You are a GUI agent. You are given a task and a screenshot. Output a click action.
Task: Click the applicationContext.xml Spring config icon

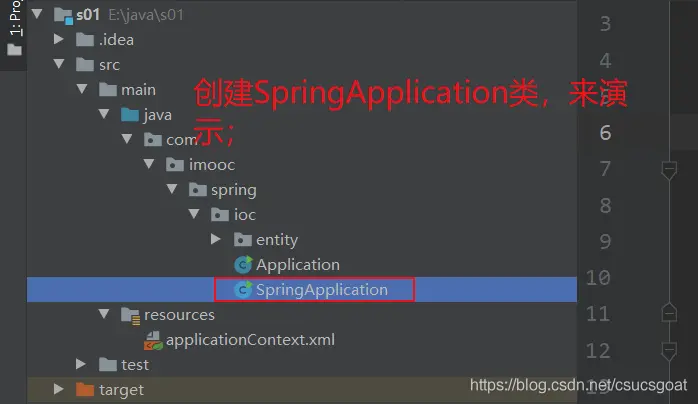pos(153,340)
